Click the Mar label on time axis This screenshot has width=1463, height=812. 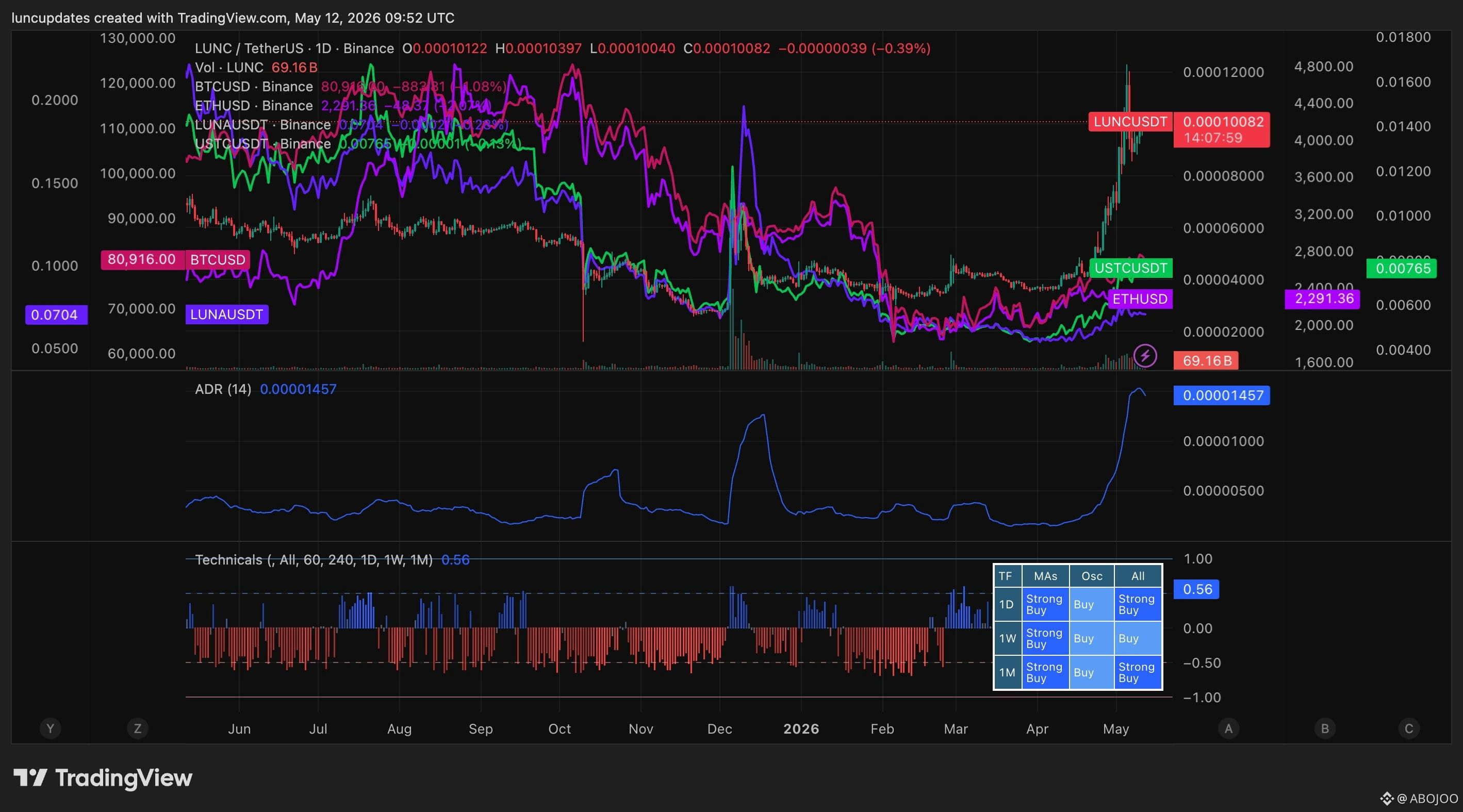click(956, 728)
